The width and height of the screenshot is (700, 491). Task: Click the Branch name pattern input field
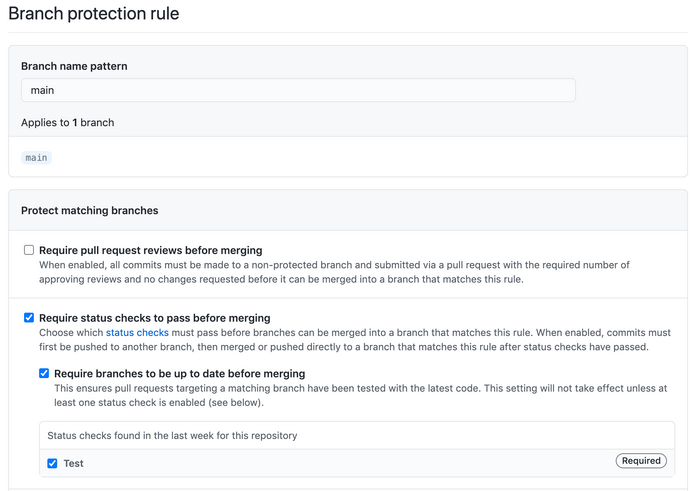298,90
